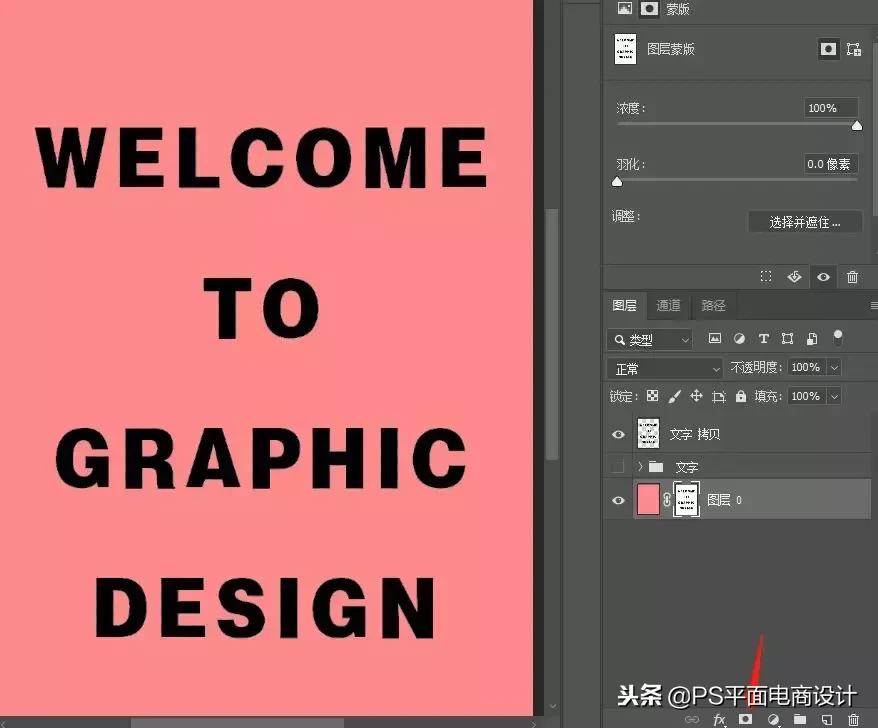
Task: Filter layers by pixel layer icon
Action: 715,339
